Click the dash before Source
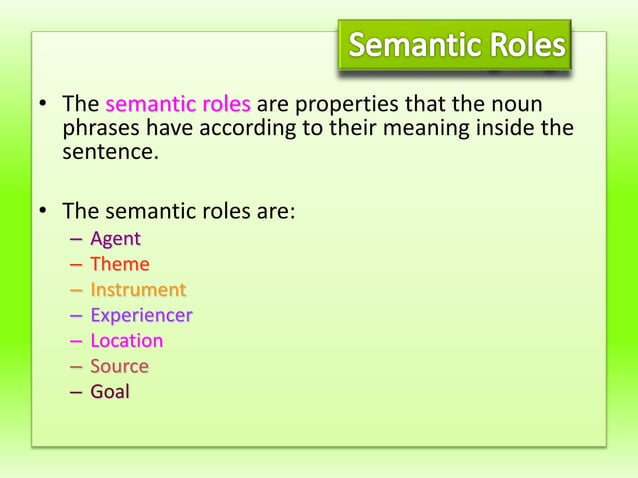Viewport: 638px width, 478px height. (76, 367)
